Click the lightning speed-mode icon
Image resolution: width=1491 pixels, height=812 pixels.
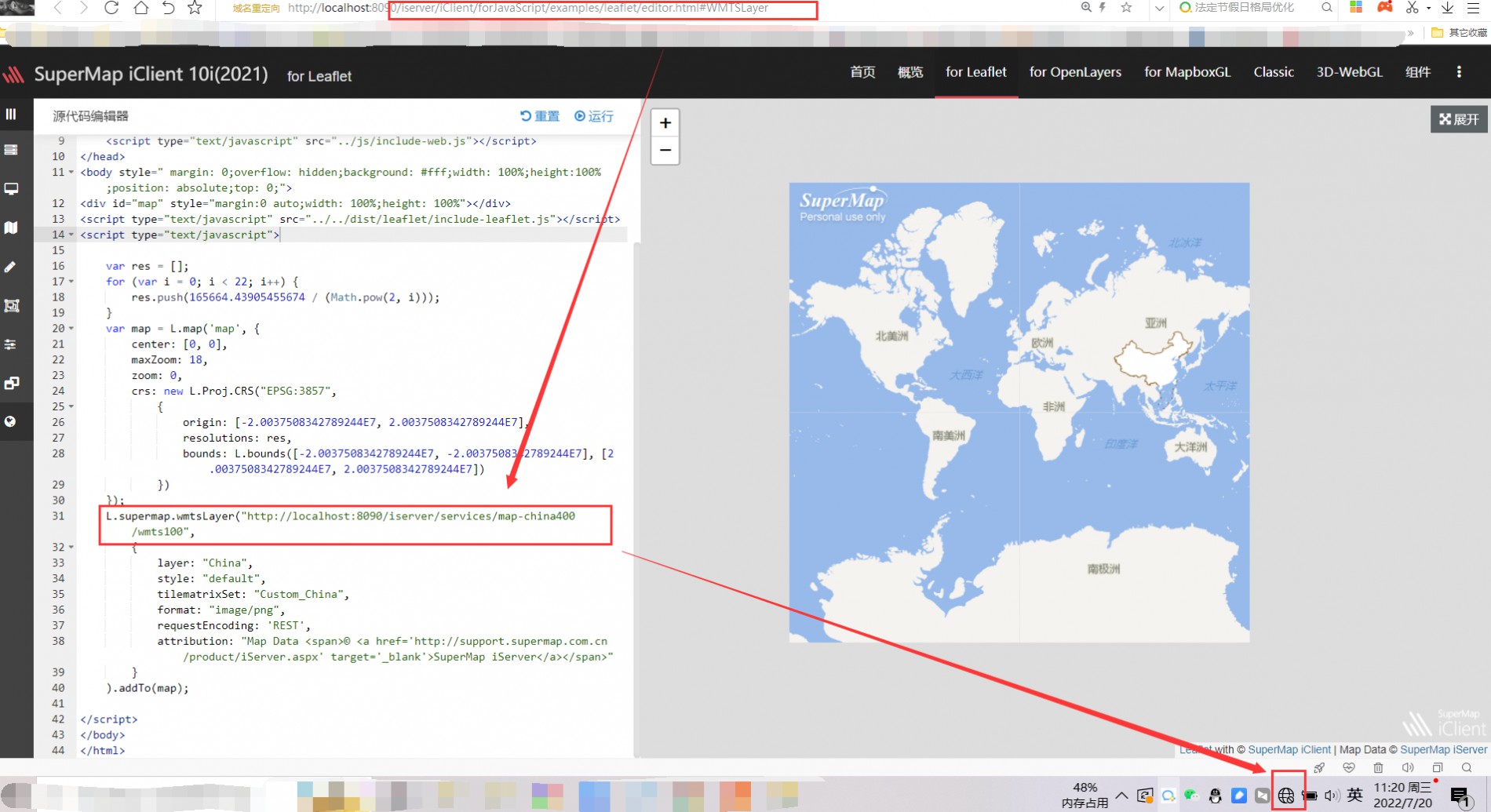(x=1103, y=7)
